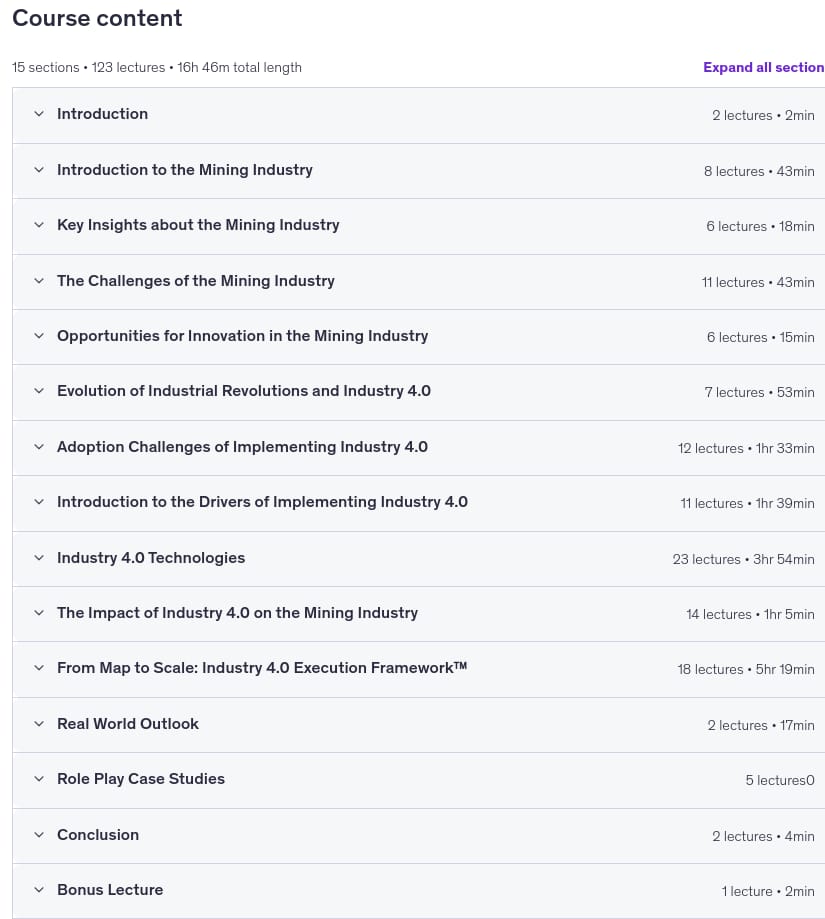Expand the Conclusion section chevron
Viewport: 825px width, 919px height.
coord(39,835)
